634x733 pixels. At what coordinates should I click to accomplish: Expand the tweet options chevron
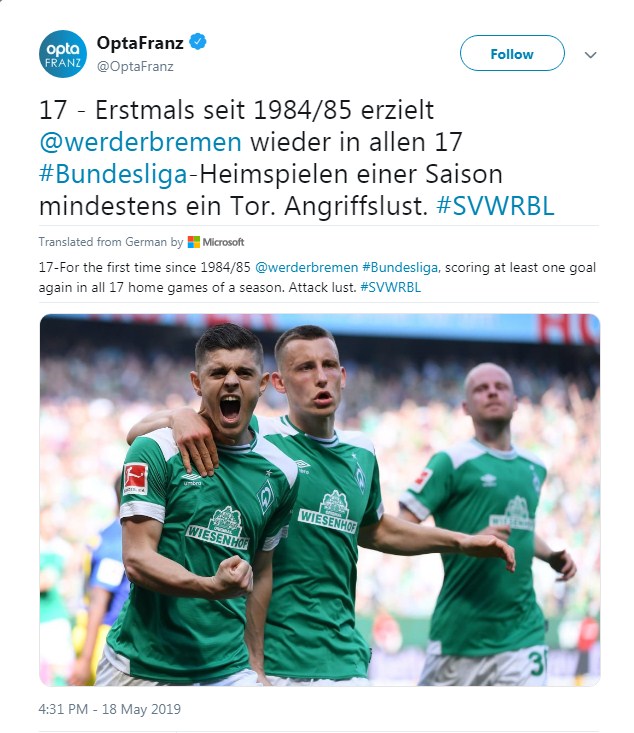591,55
